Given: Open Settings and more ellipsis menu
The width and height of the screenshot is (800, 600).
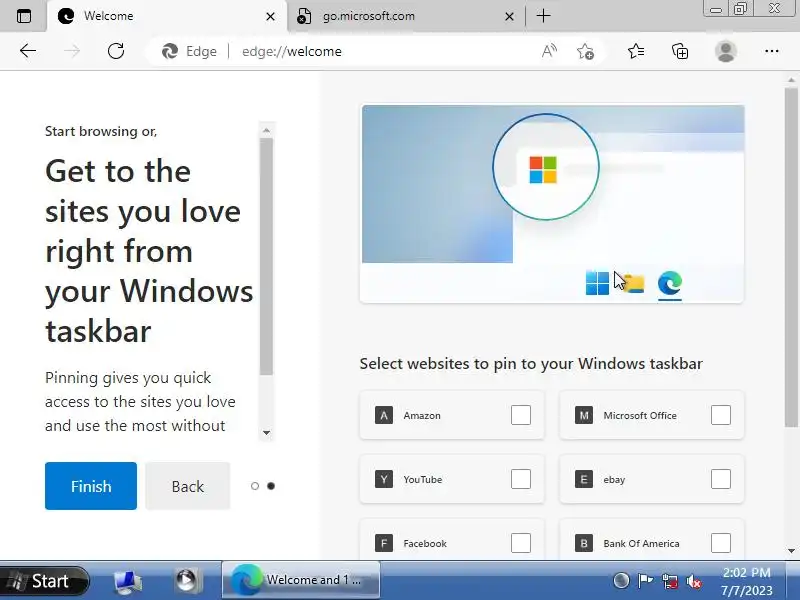Looking at the screenshot, I should click(x=771, y=51).
